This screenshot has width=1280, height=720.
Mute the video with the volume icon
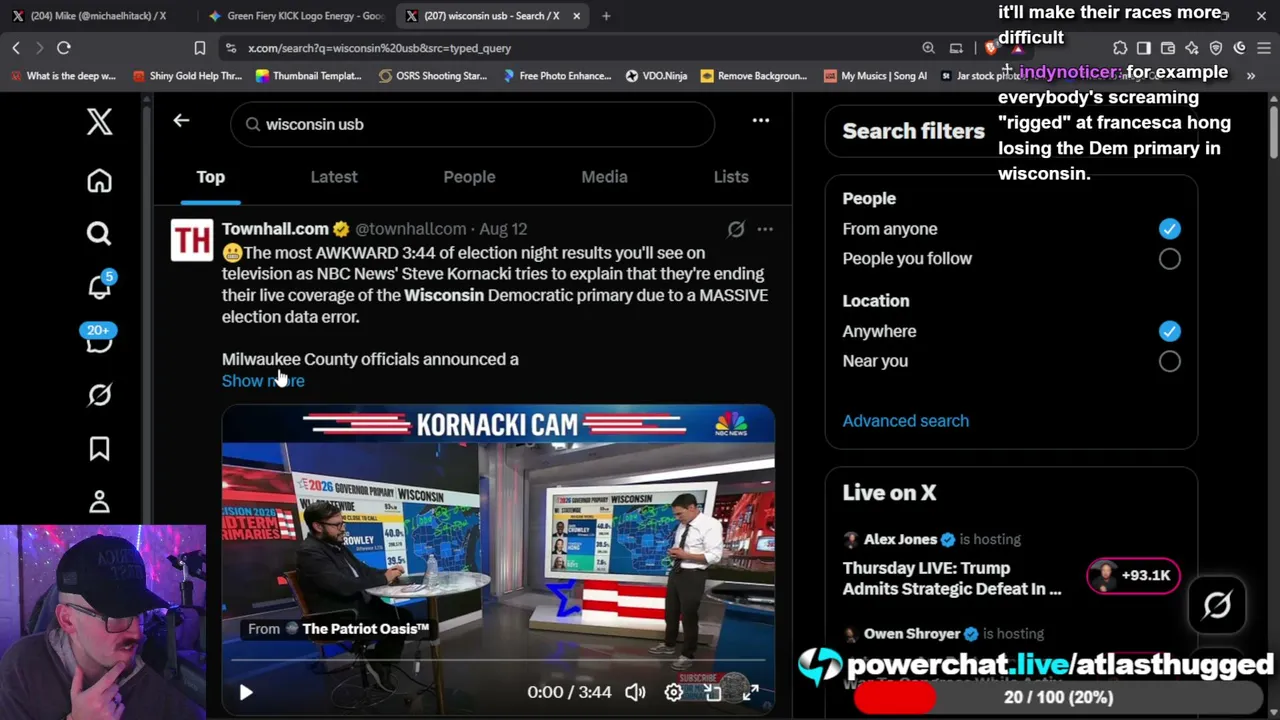tap(635, 692)
